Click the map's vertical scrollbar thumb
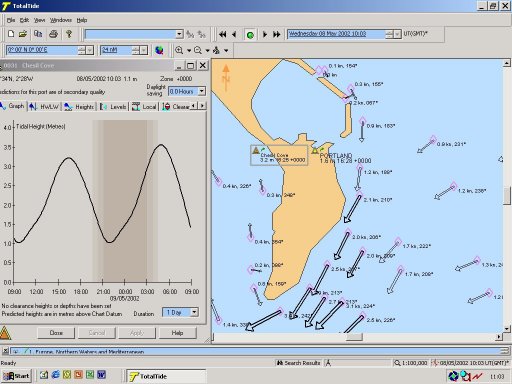Screen dimensions: 512x384 click(x=507, y=196)
